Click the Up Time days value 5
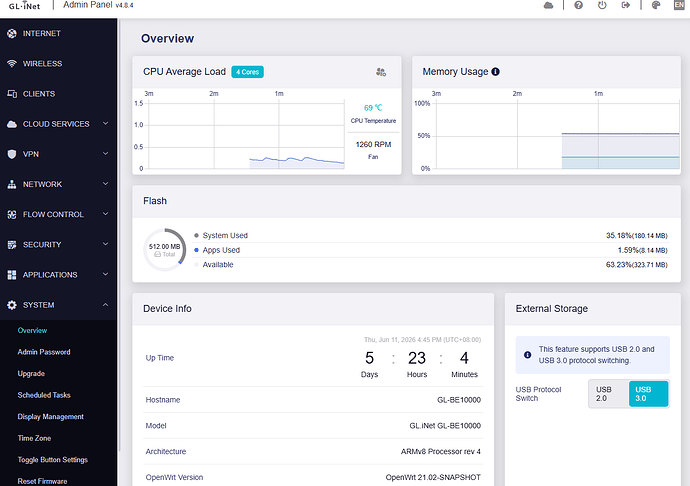The height and width of the screenshot is (486, 690). [369, 358]
